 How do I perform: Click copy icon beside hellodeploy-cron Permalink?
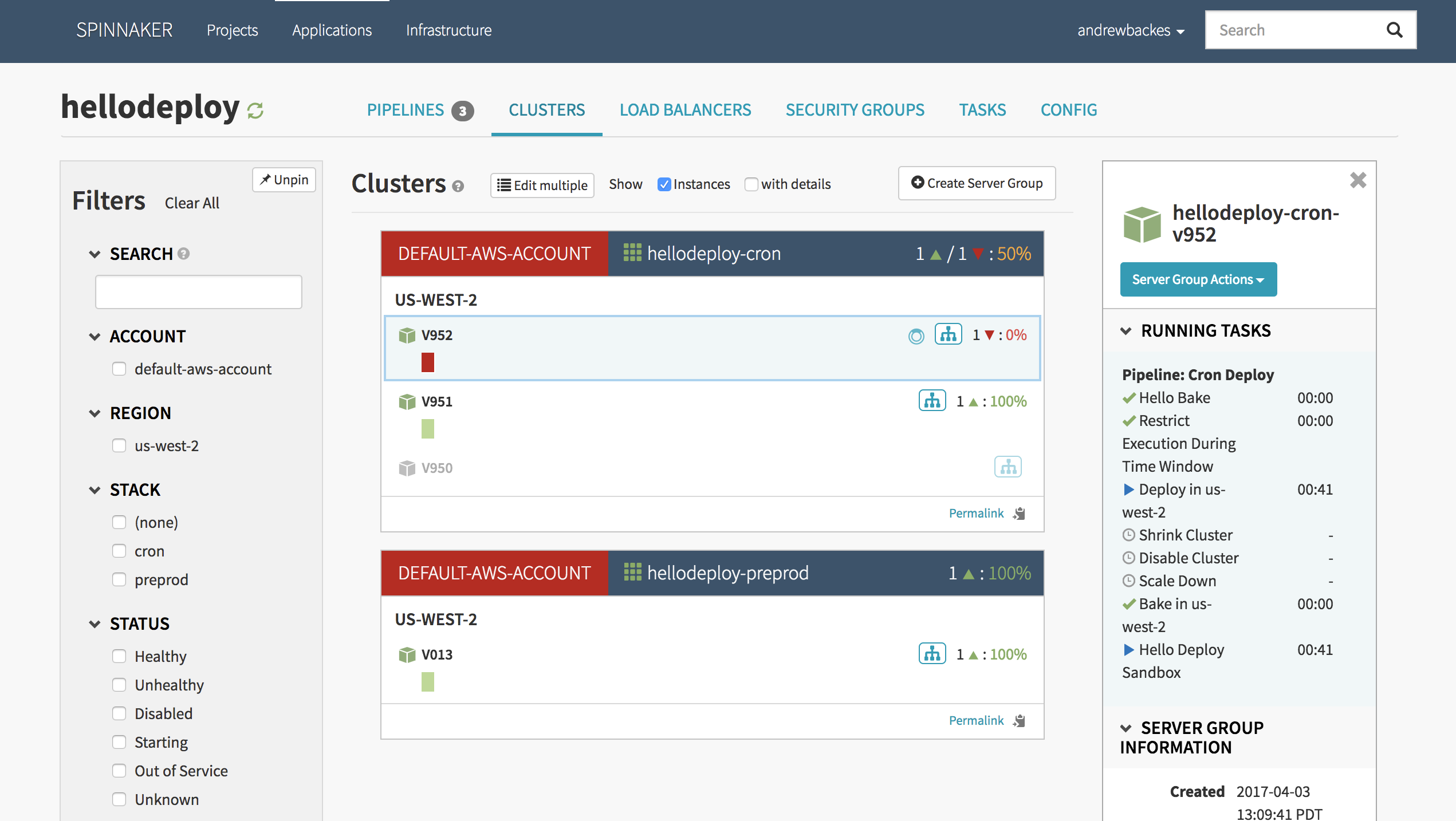click(1020, 514)
